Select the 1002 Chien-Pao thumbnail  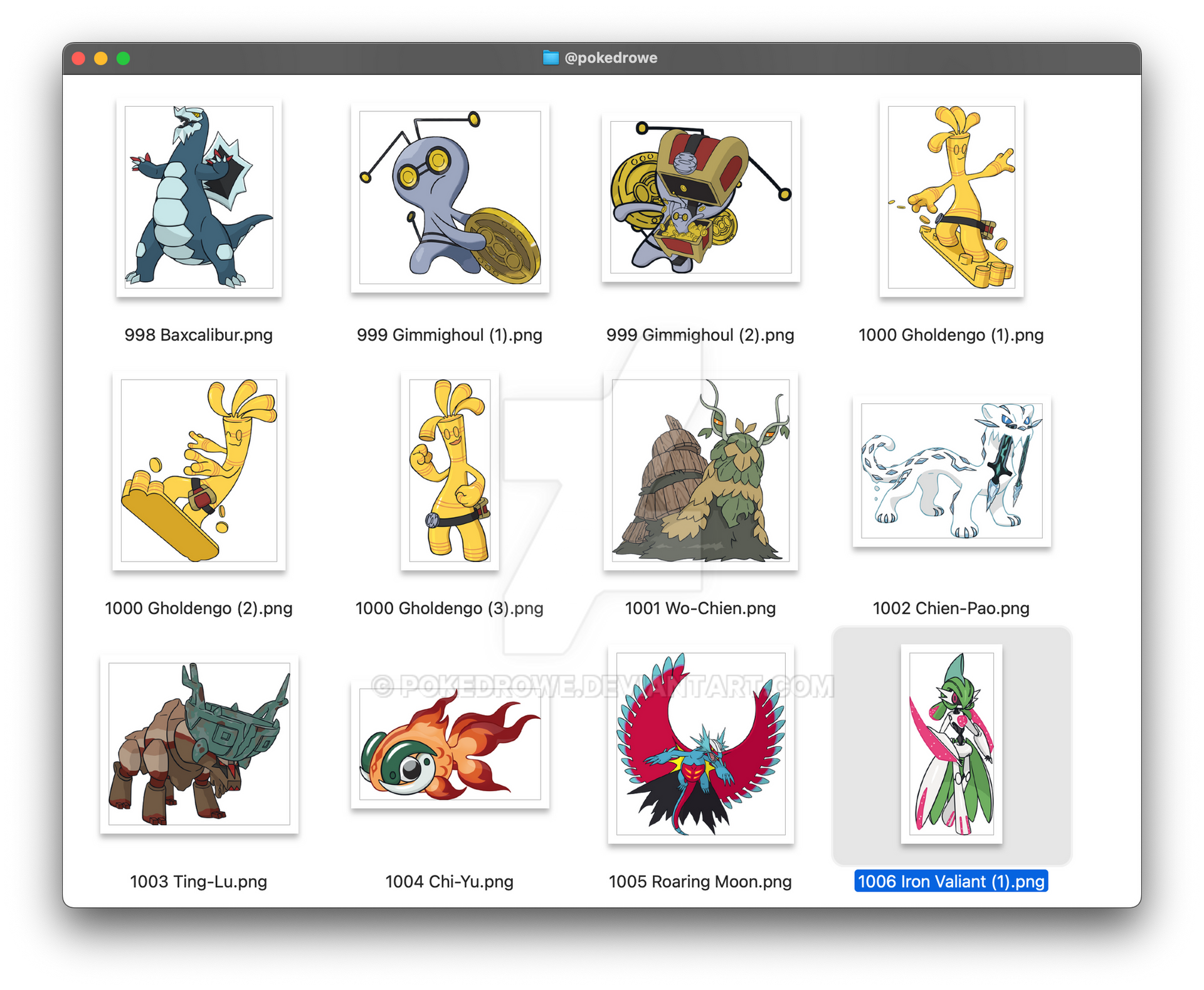(951, 471)
